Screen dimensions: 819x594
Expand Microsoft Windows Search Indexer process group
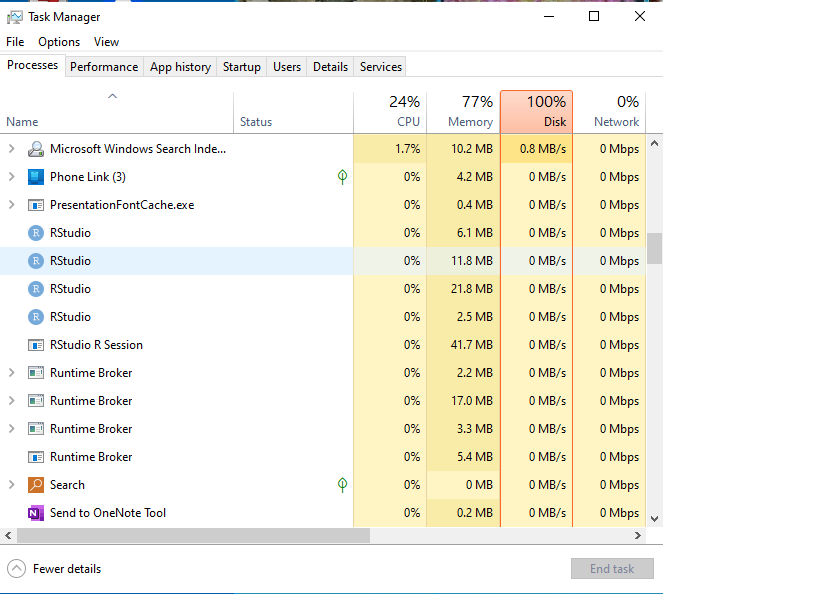(x=11, y=149)
